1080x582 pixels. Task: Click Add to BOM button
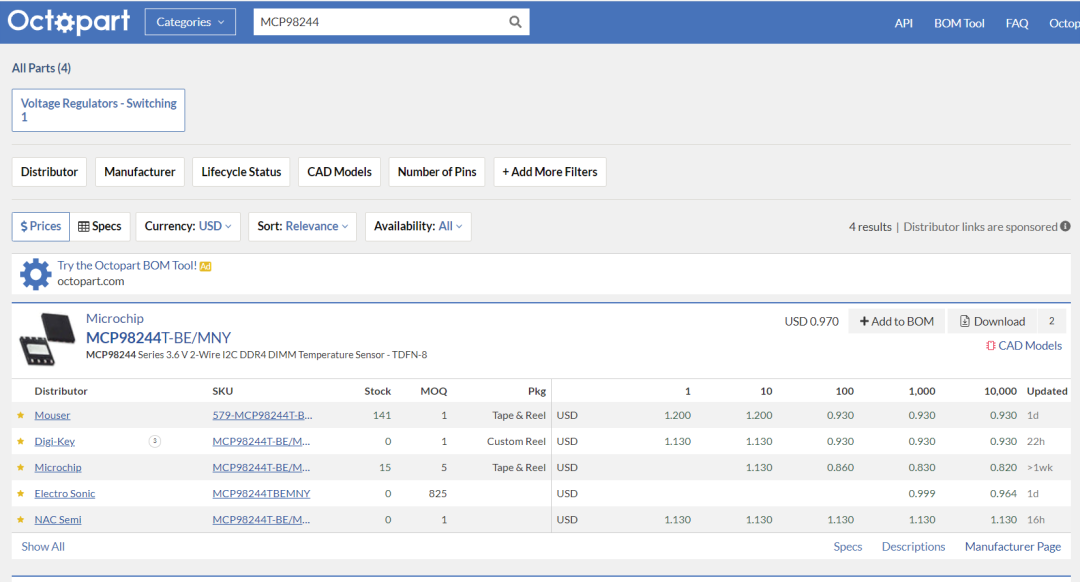pyautogui.click(x=896, y=321)
